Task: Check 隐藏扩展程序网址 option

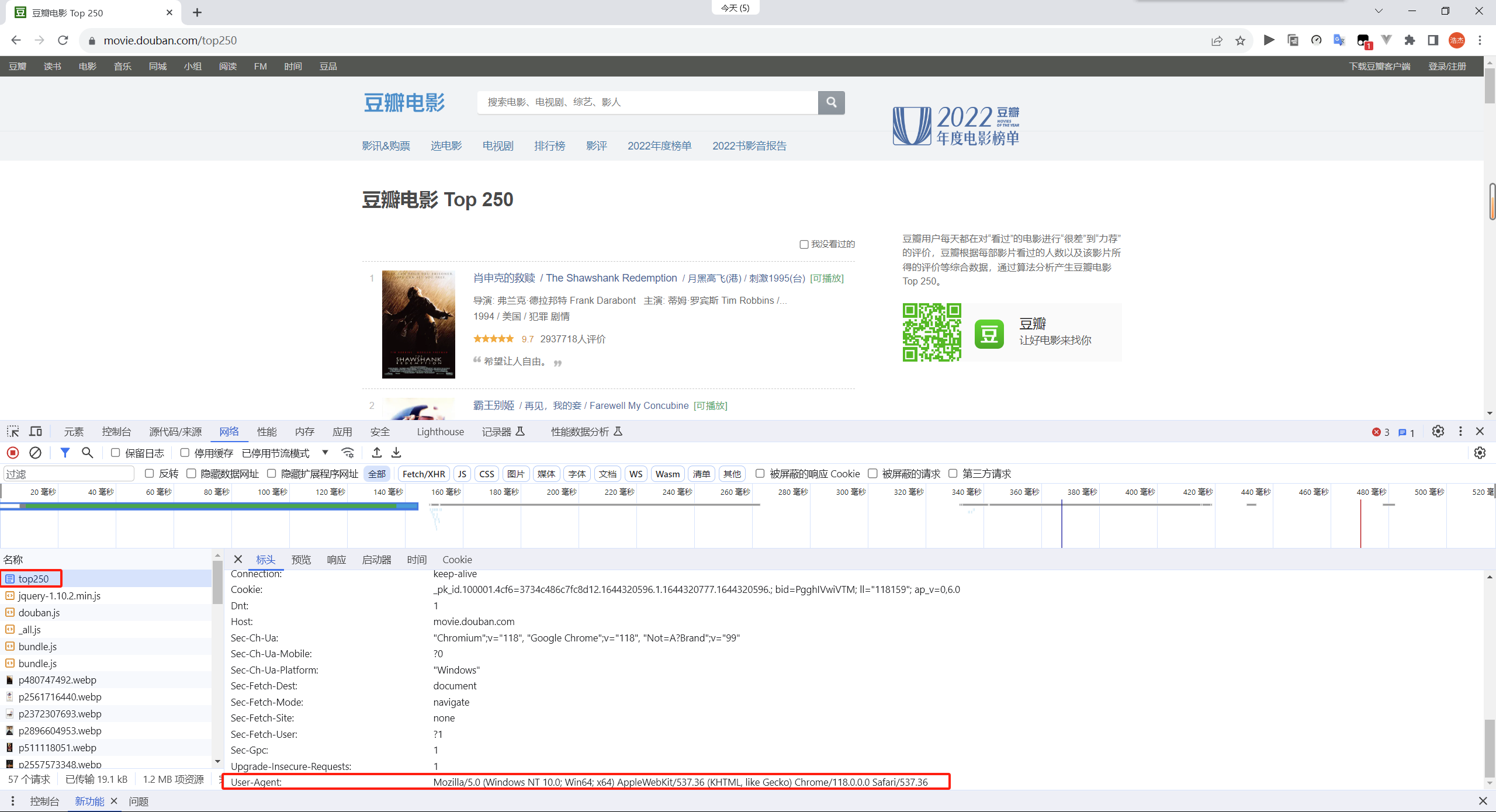Action: pos(271,473)
